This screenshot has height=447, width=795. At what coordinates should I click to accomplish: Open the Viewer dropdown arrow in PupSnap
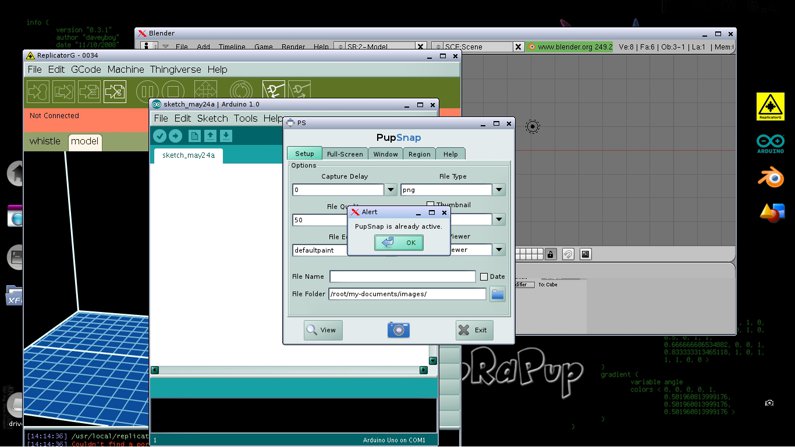(499, 249)
